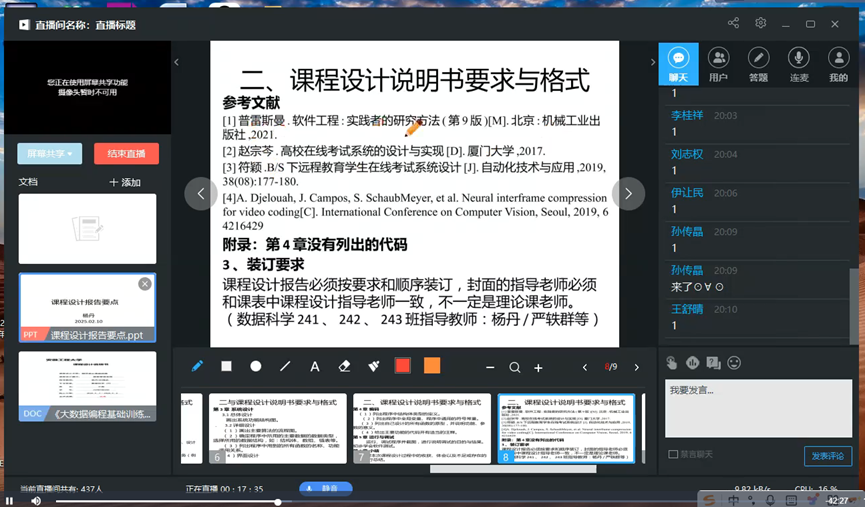Click the clear-all brush icon
This screenshot has width=865, height=507.
(374, 367)
